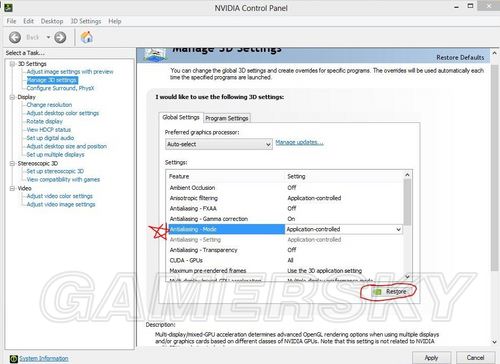The image size is (500, 364).
Task: Click the System Information icon
Action: coord(13,359)
